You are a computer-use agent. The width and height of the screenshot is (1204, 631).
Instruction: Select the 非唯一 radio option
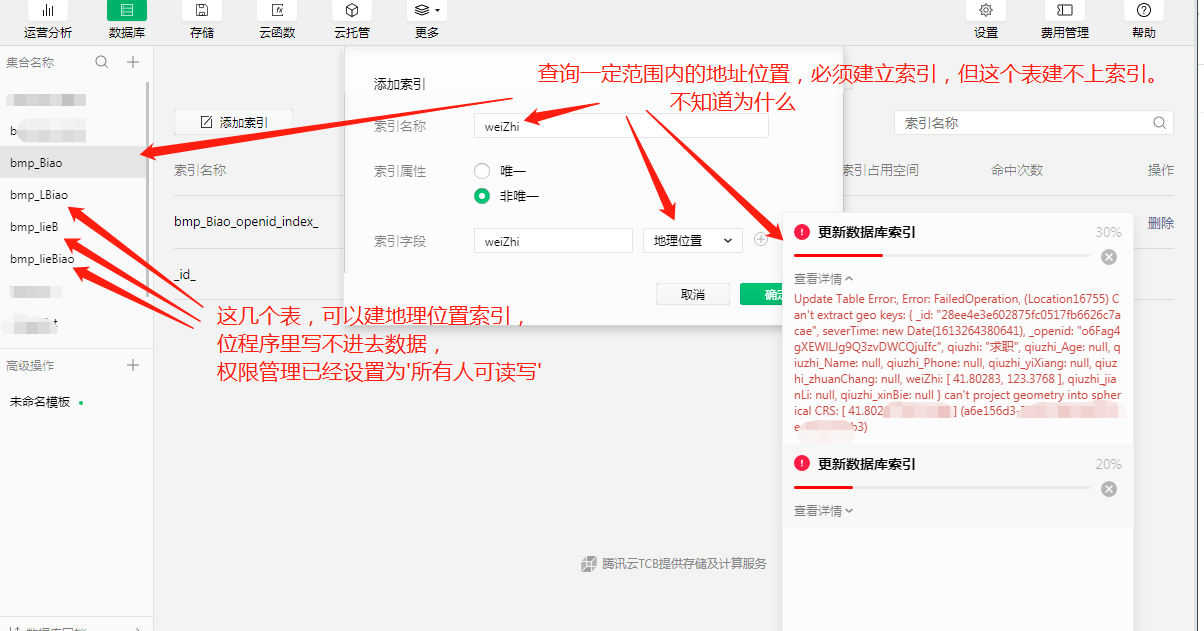[x=482, y=196]
